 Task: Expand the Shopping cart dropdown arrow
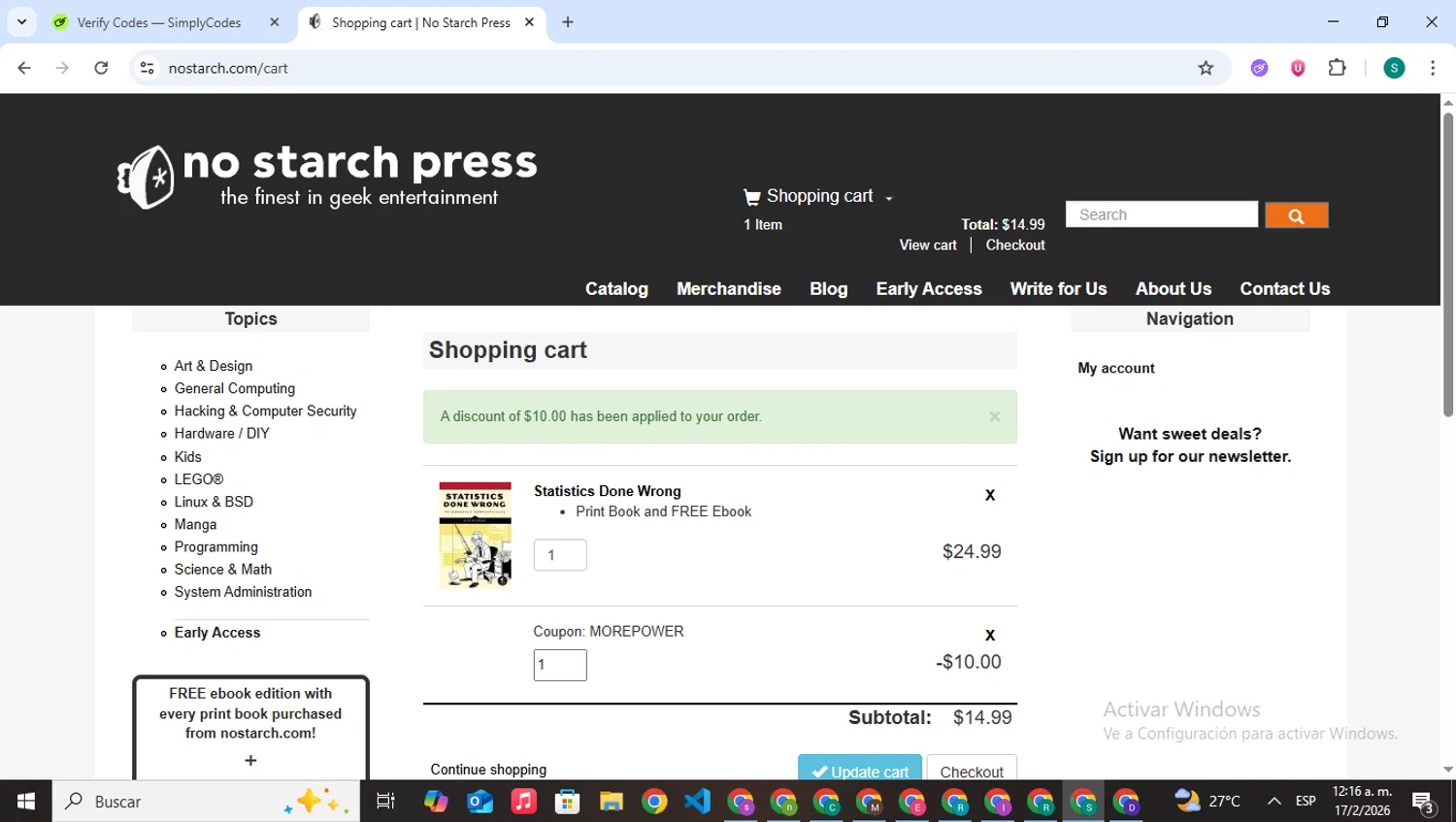click(x=888, y=198)
